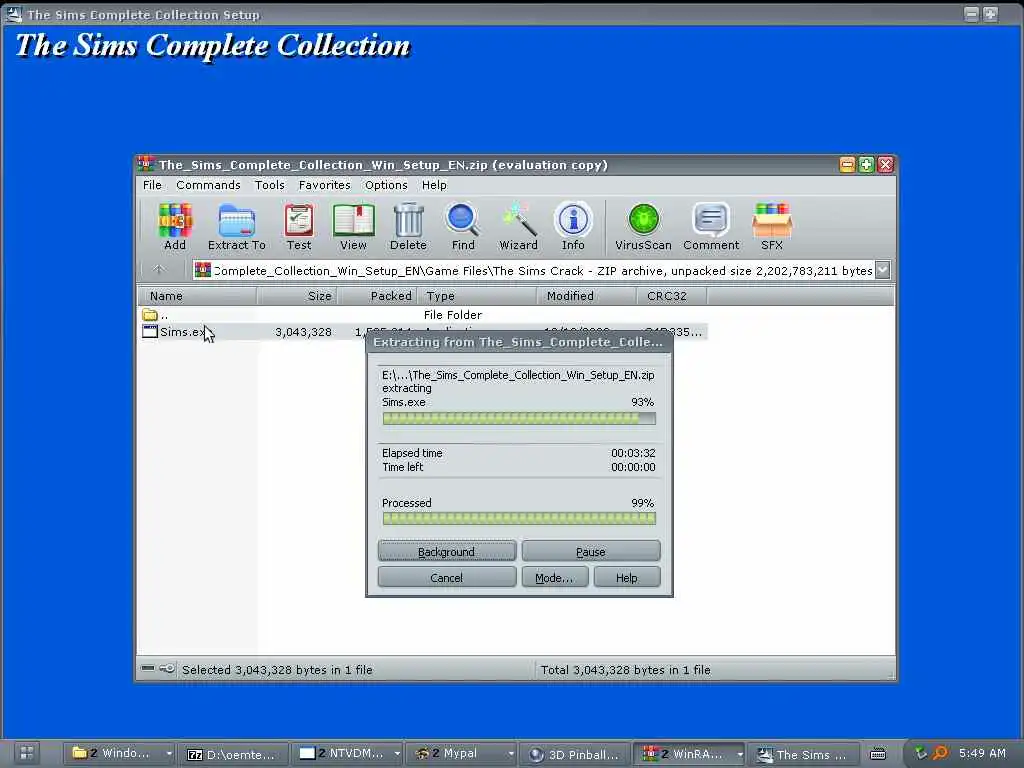This screenshot has height=768, width=1024.
Task: Click 'Total 3,043,328 bytes in 1 file' status
Action: [x=625, y=669]
